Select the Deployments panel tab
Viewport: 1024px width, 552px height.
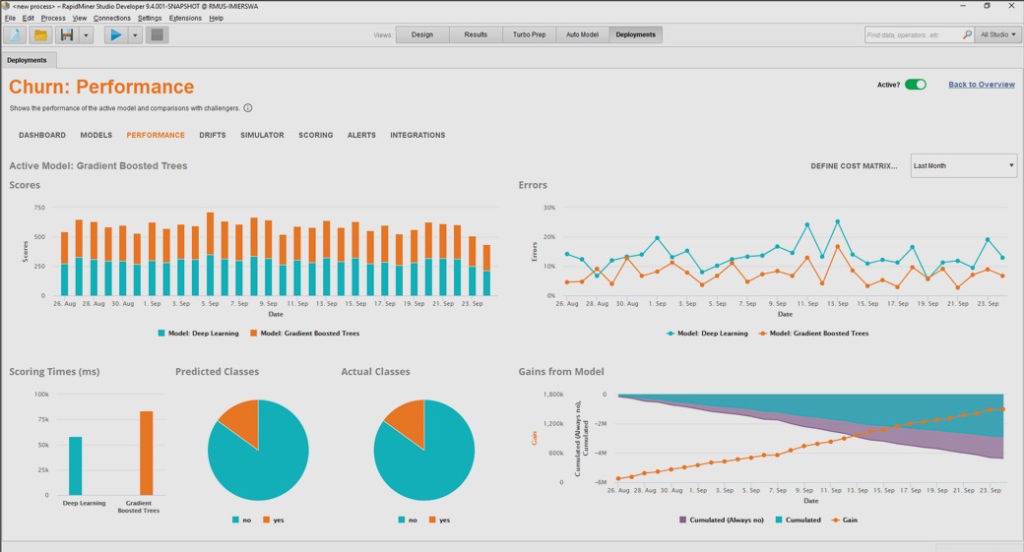pos(27,60)
